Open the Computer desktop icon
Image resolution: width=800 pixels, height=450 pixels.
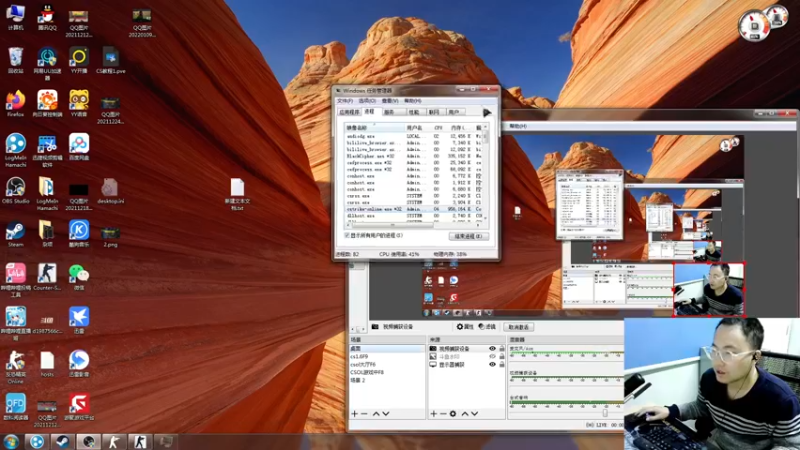(15, 16)
